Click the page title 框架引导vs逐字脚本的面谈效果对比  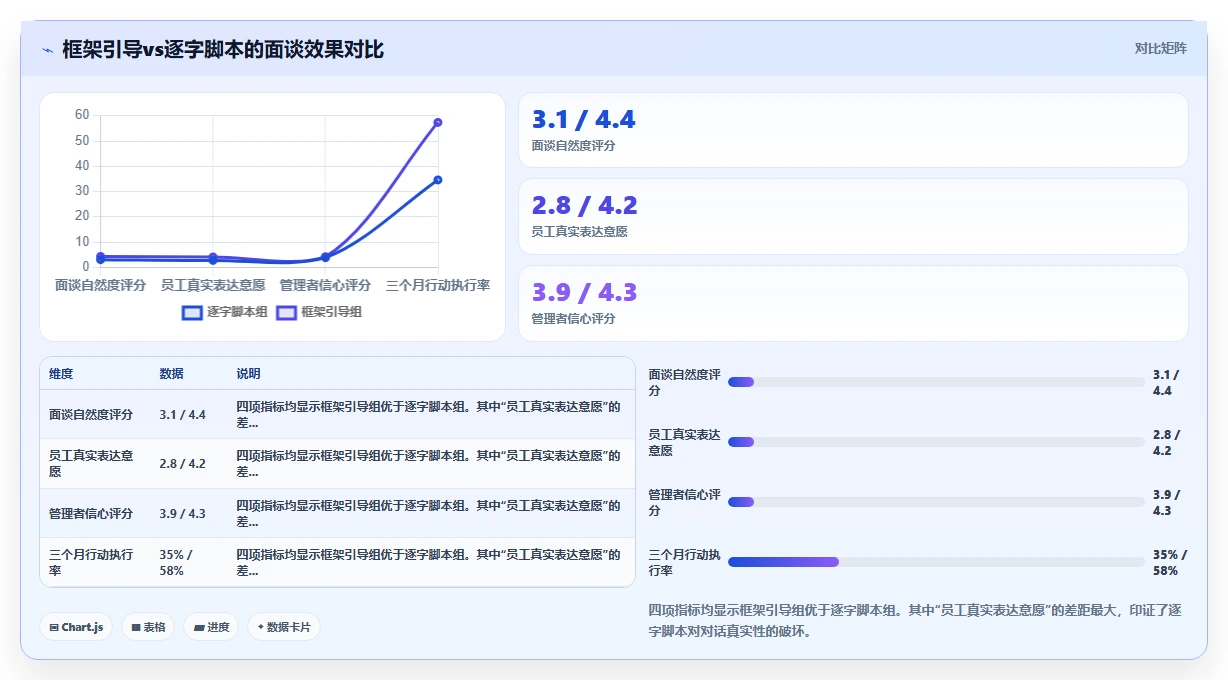click(x=223, y=50)
